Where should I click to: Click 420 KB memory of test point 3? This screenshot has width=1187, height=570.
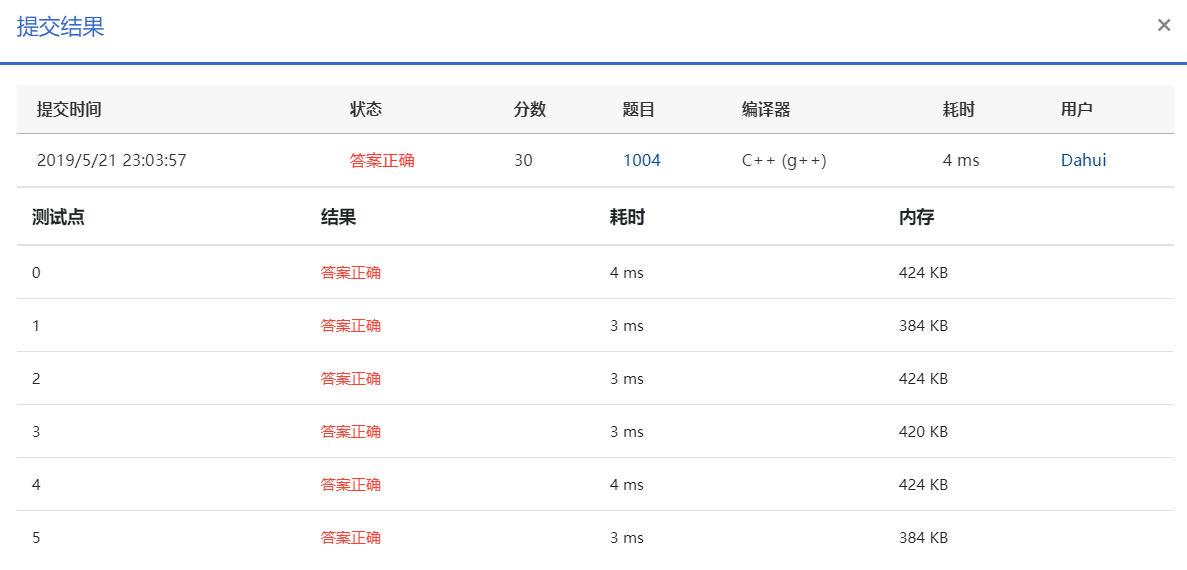tap(923, 431)
